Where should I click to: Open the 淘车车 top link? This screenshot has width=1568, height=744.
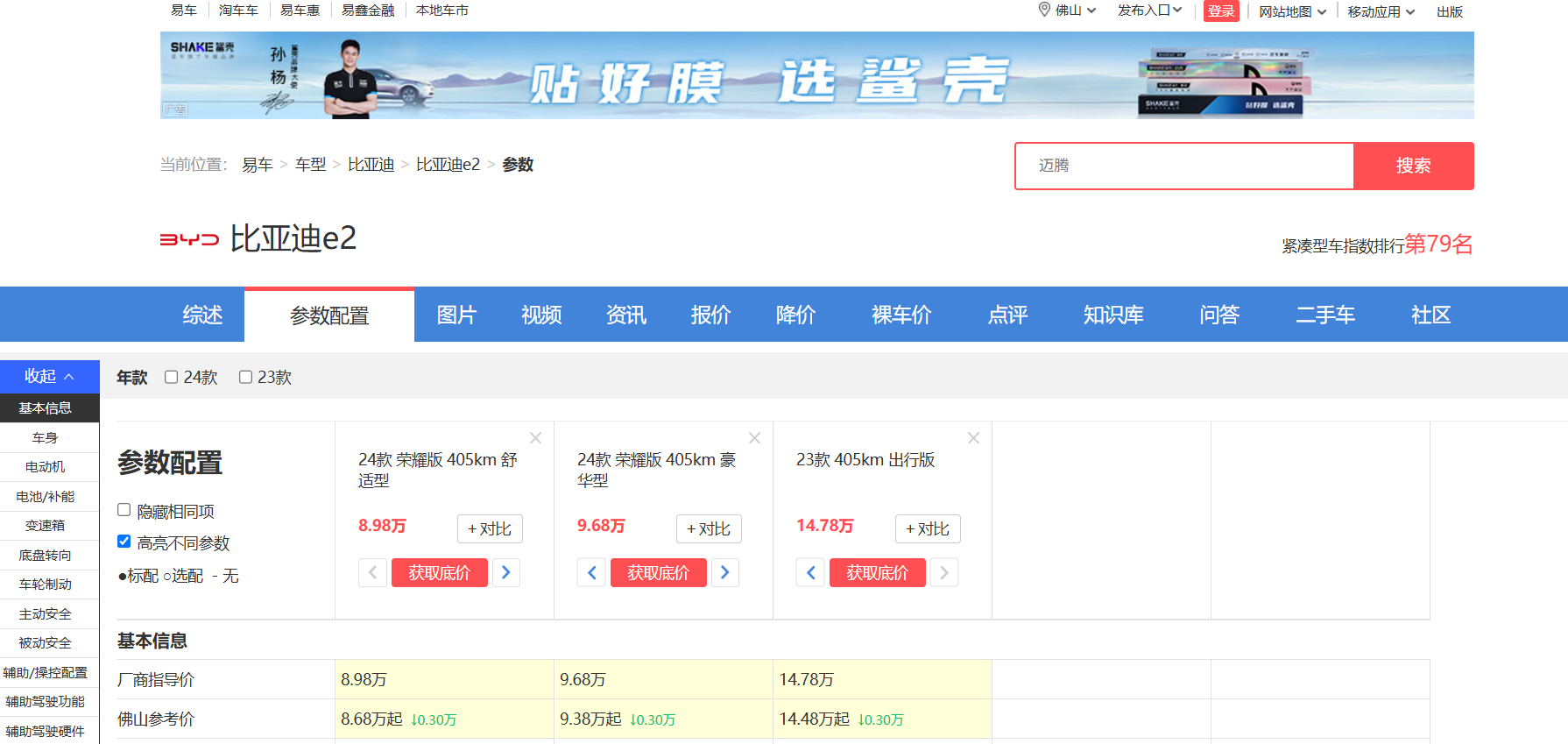(238, 11)
